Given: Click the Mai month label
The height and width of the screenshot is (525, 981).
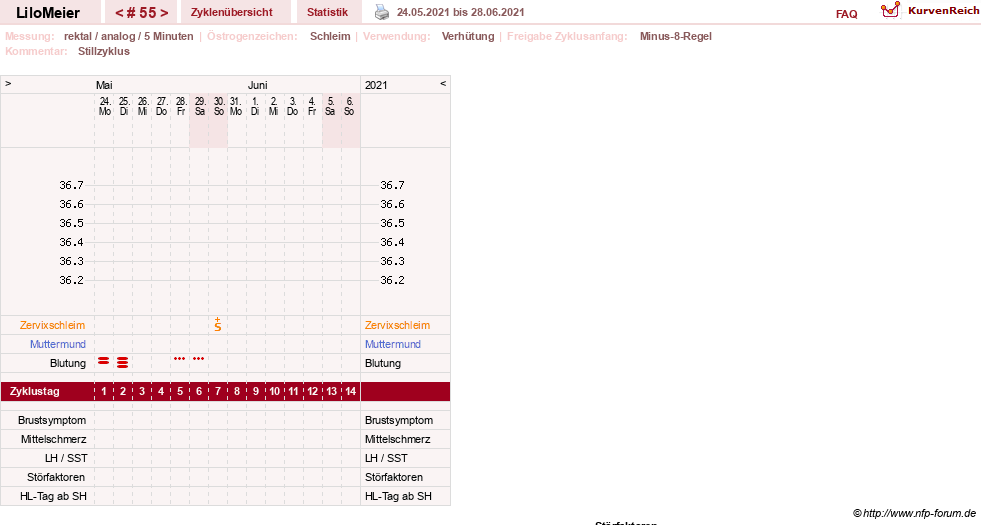Looking at the screenshot, I should (104, 85).
